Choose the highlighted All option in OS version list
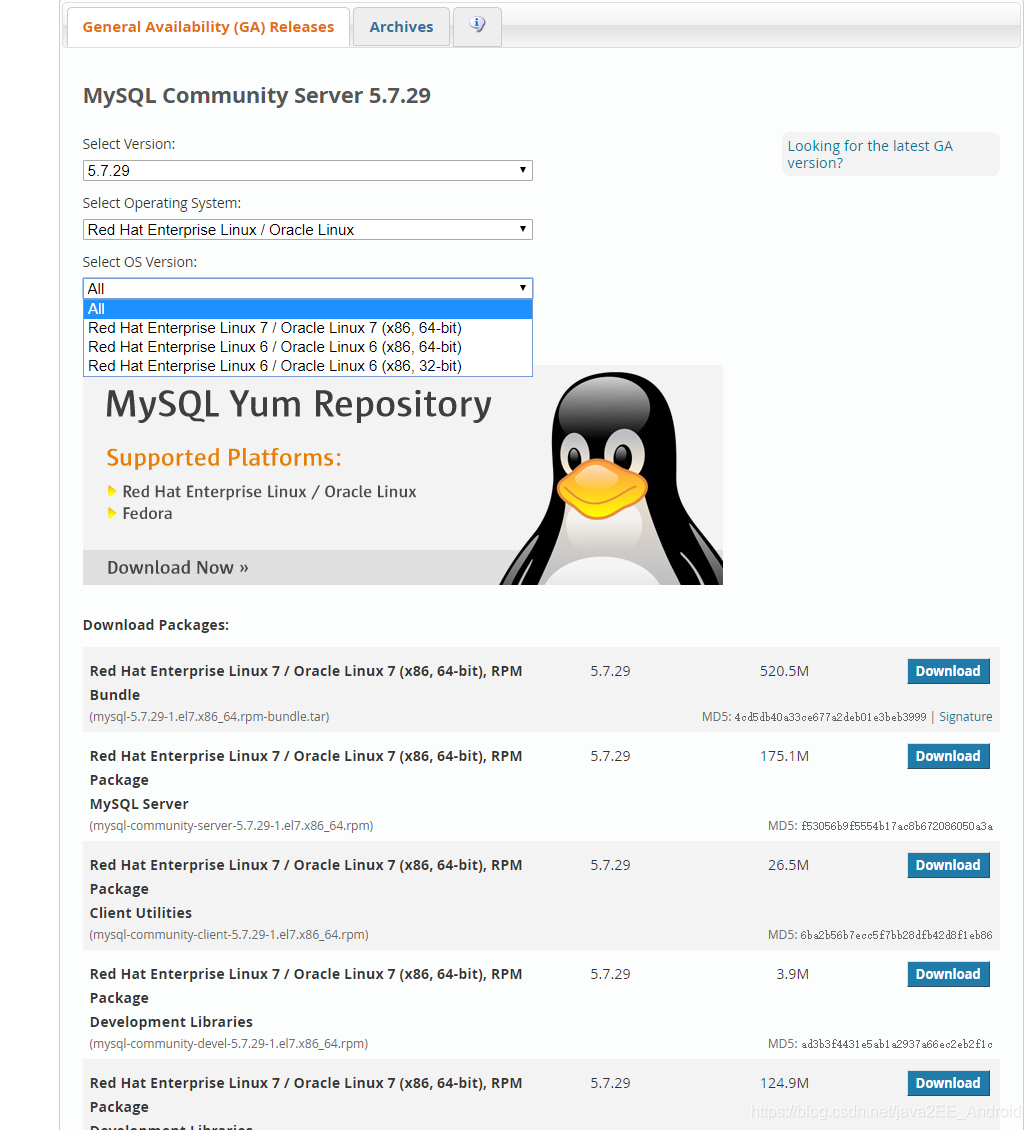Viewport: 1030px width, 1130px height. click(x=308, y=309)
